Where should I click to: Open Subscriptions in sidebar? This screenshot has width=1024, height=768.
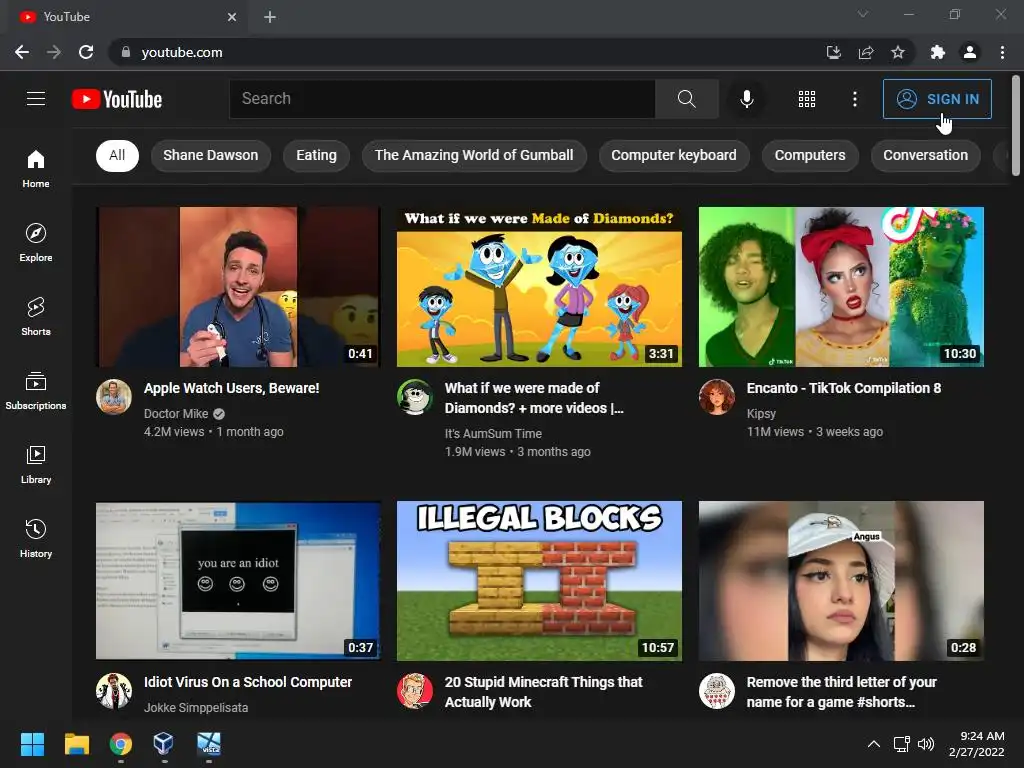(x=36, y=391)
